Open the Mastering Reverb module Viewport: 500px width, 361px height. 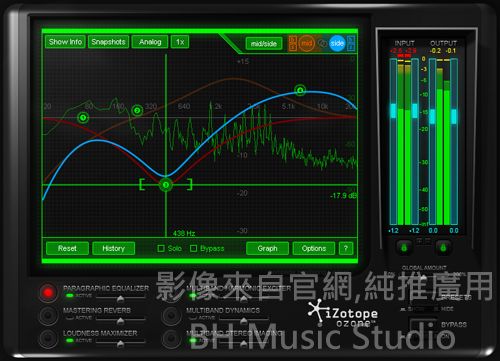(48, 315)
